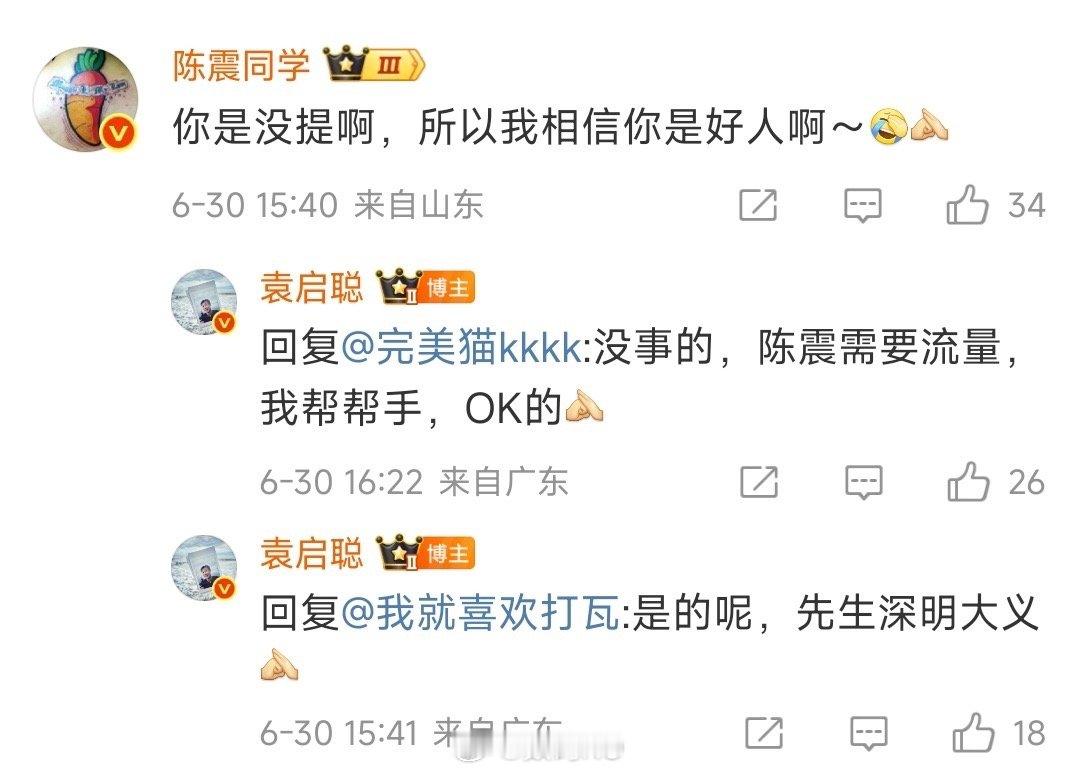The width and height of the screenshot is (1080, 773).
Task: Open 袁启聪's avatar on the 16:22 reply
Action: [x=205, y=302]
